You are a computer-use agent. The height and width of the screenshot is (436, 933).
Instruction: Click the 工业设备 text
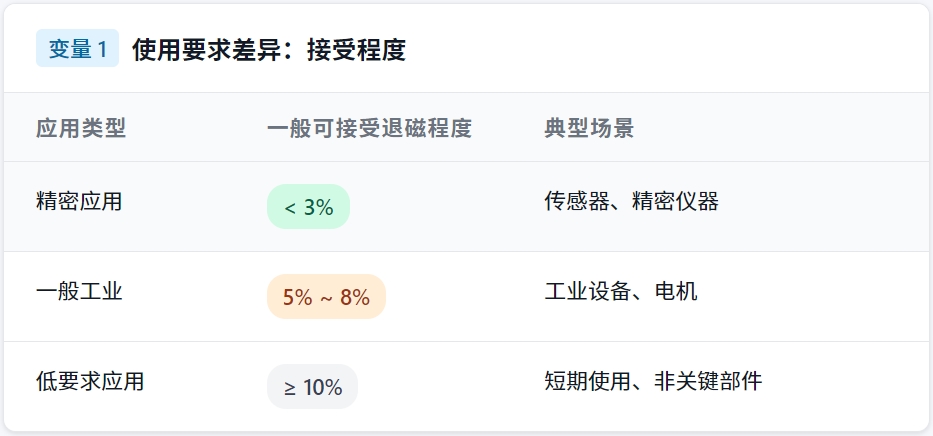coord(588,291)
